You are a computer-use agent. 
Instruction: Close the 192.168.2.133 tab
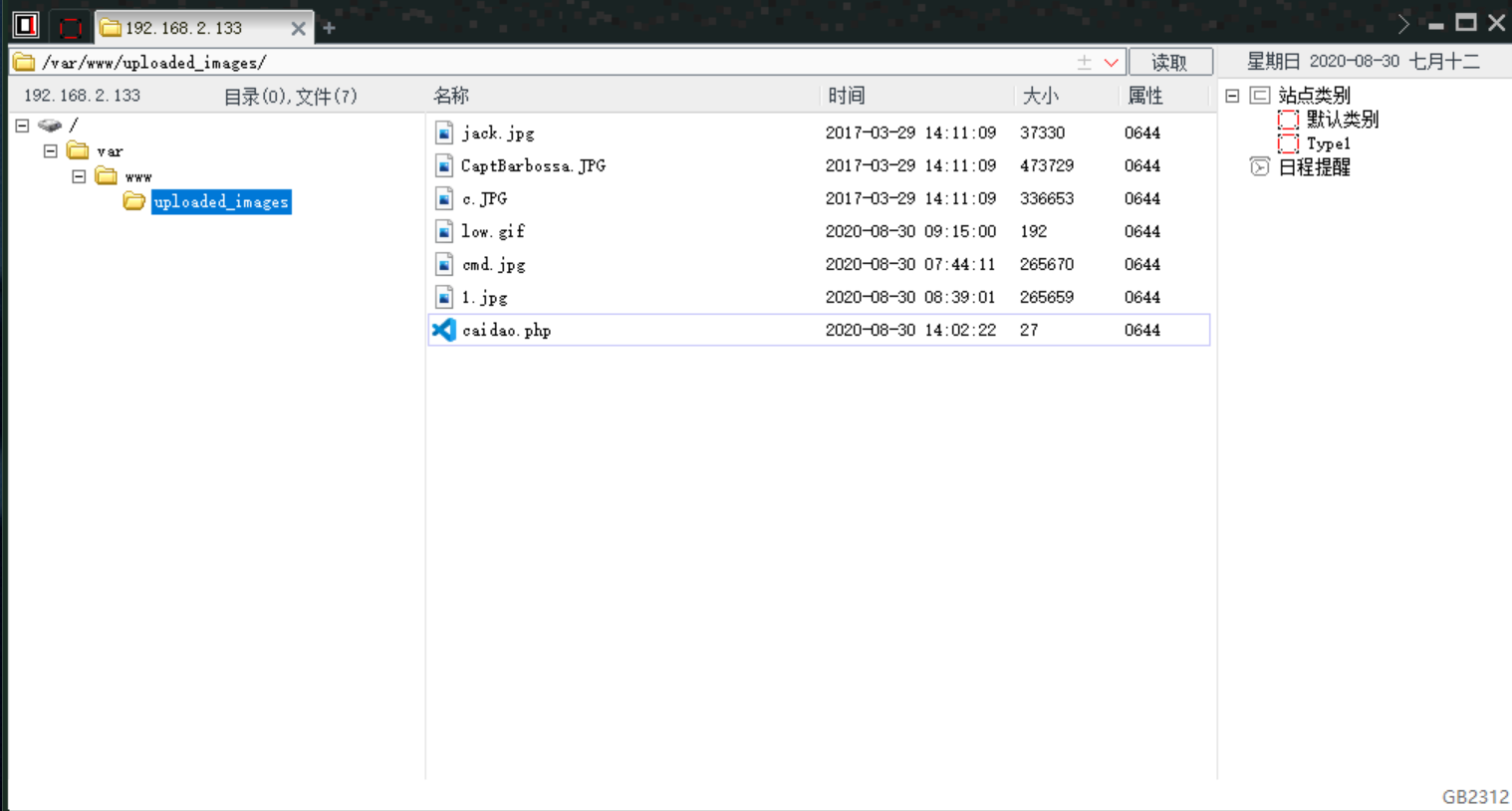click(x=298, y=29)
